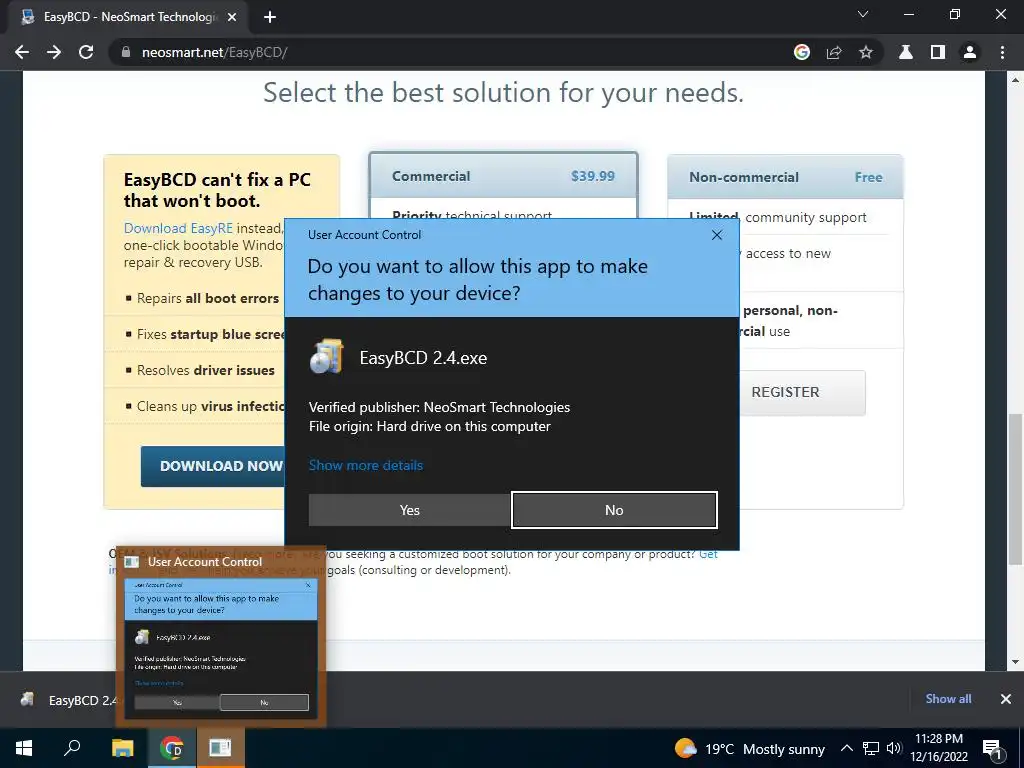Screen dimensions: 1024x768
Task: Close the downloads bar
Action: tap(1006, 699)
